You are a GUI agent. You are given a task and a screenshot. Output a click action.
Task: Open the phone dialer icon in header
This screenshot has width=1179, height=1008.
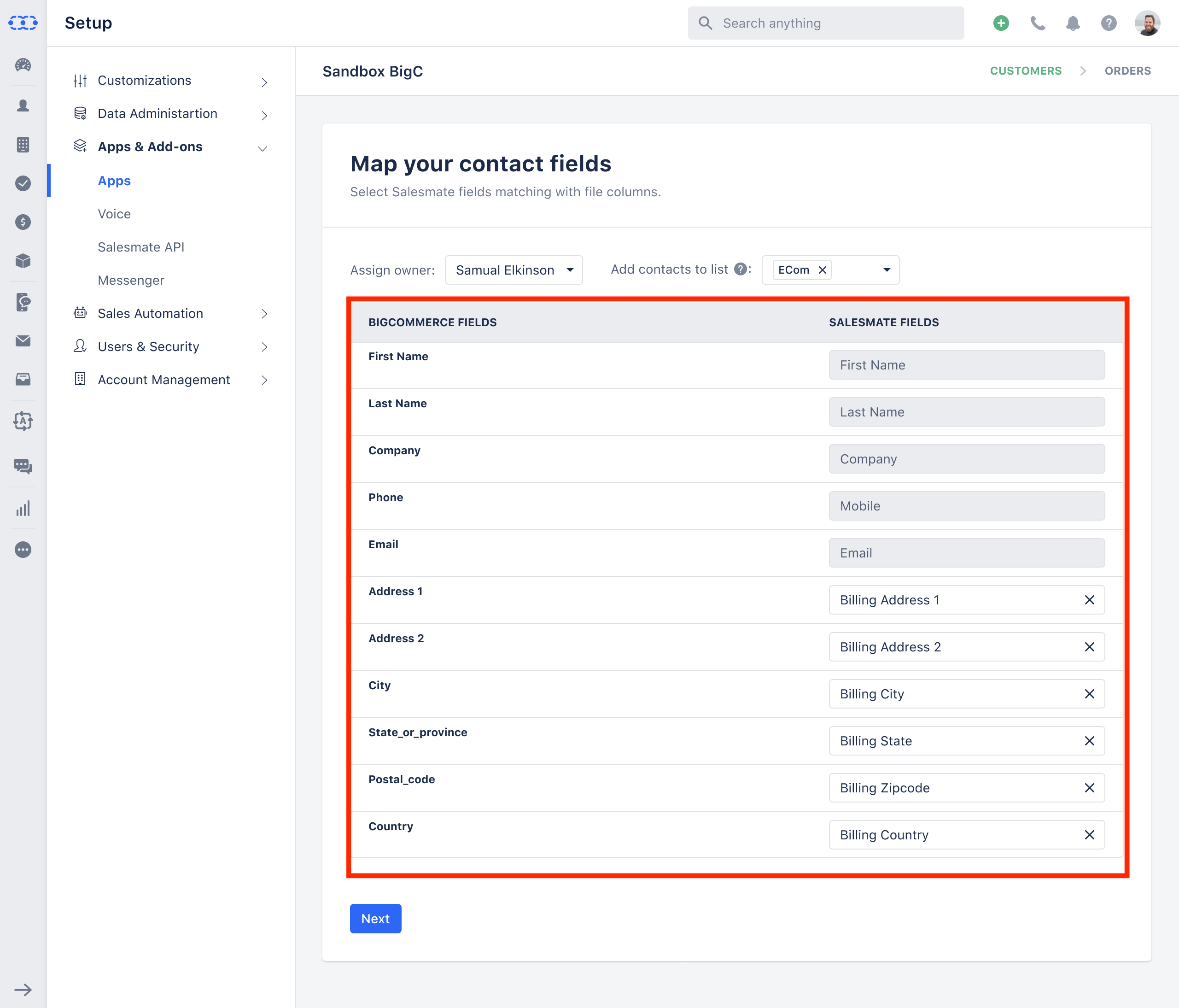(x=1038, y=23)
